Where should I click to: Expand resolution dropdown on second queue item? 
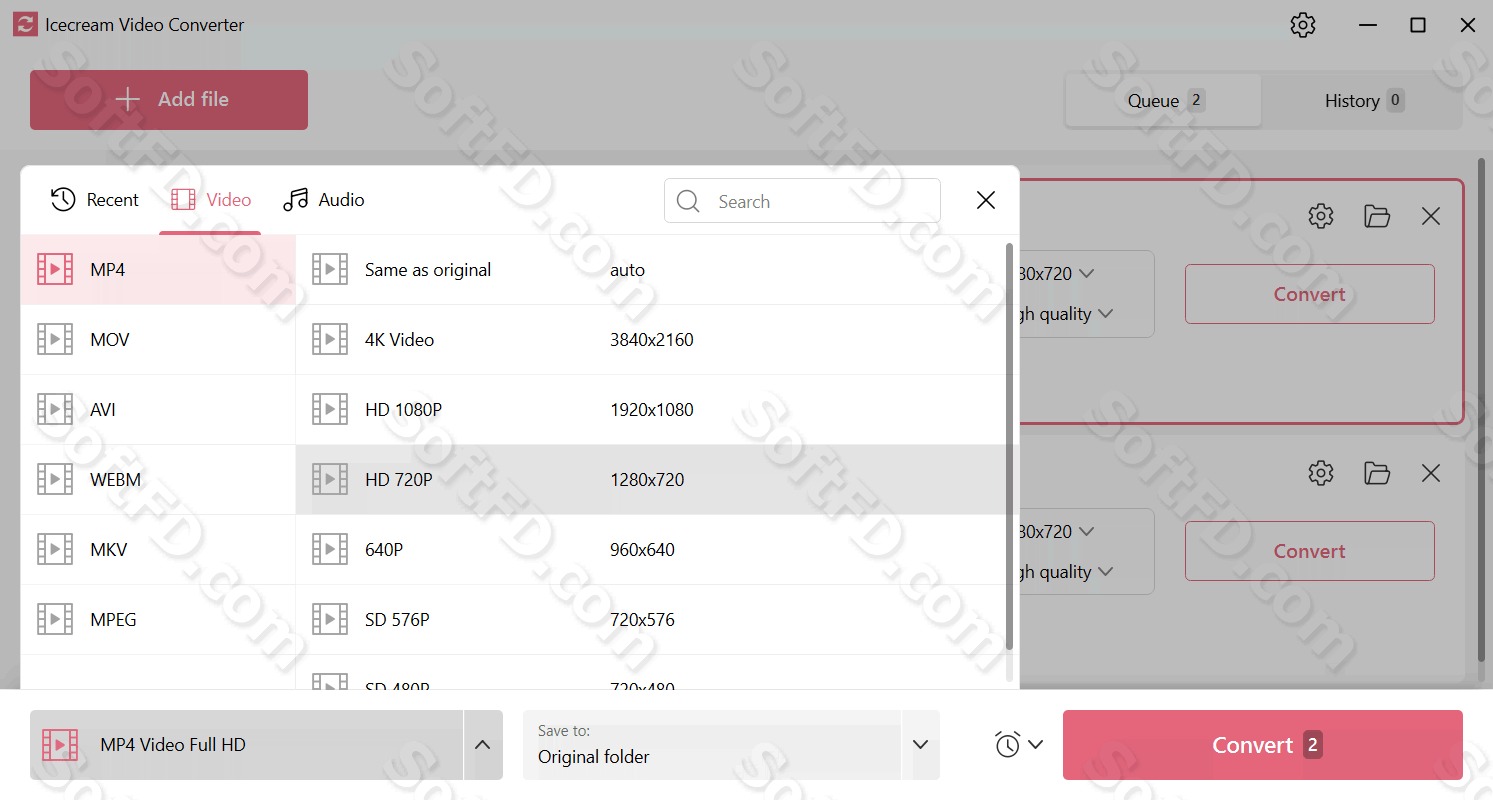1086,531
